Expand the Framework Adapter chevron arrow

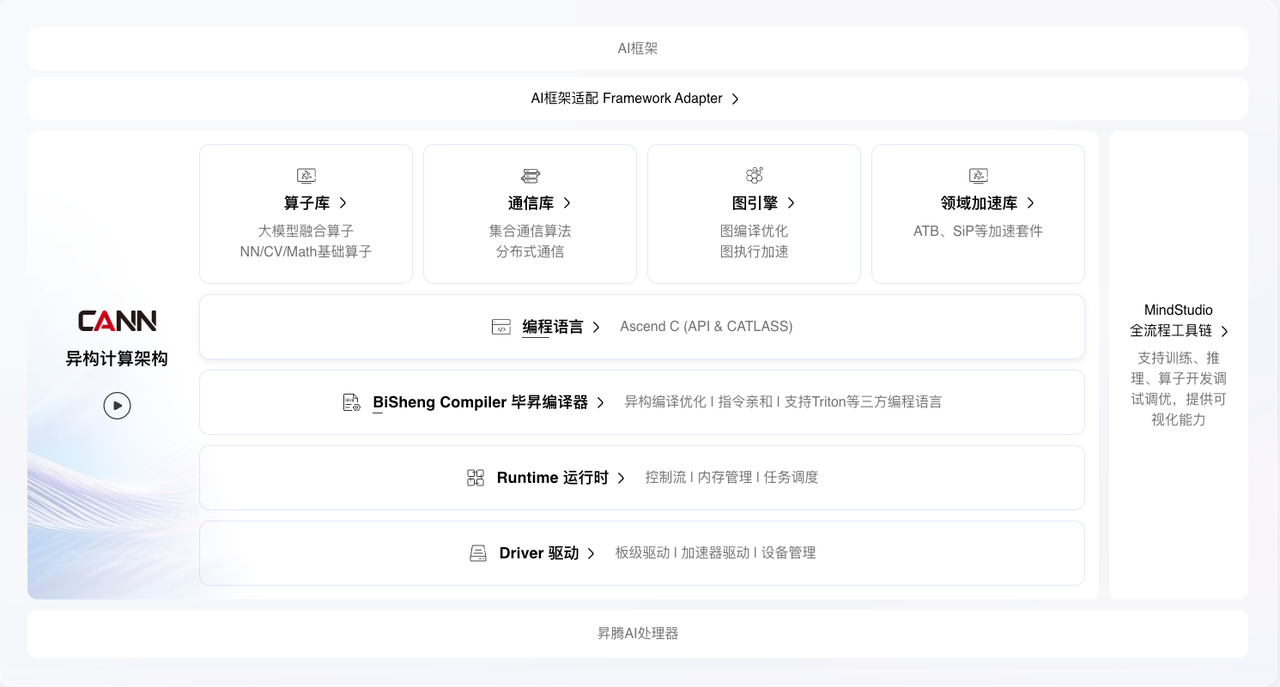[735, 99]
